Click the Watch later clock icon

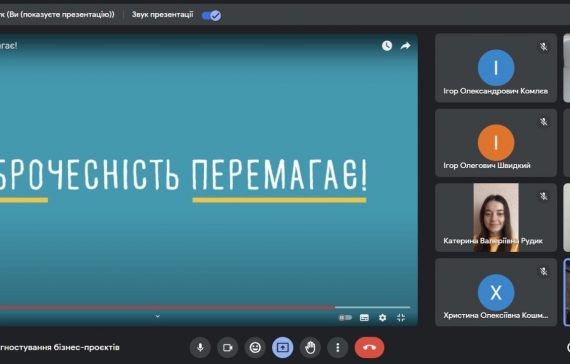[x=387, y=46]
